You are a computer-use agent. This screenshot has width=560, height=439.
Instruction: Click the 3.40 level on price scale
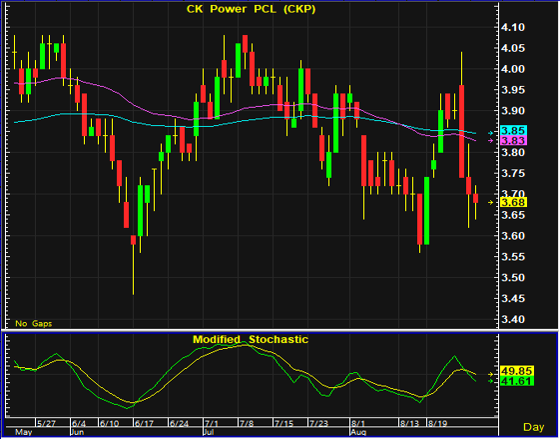pyautogui.click(x=513, y=319)
